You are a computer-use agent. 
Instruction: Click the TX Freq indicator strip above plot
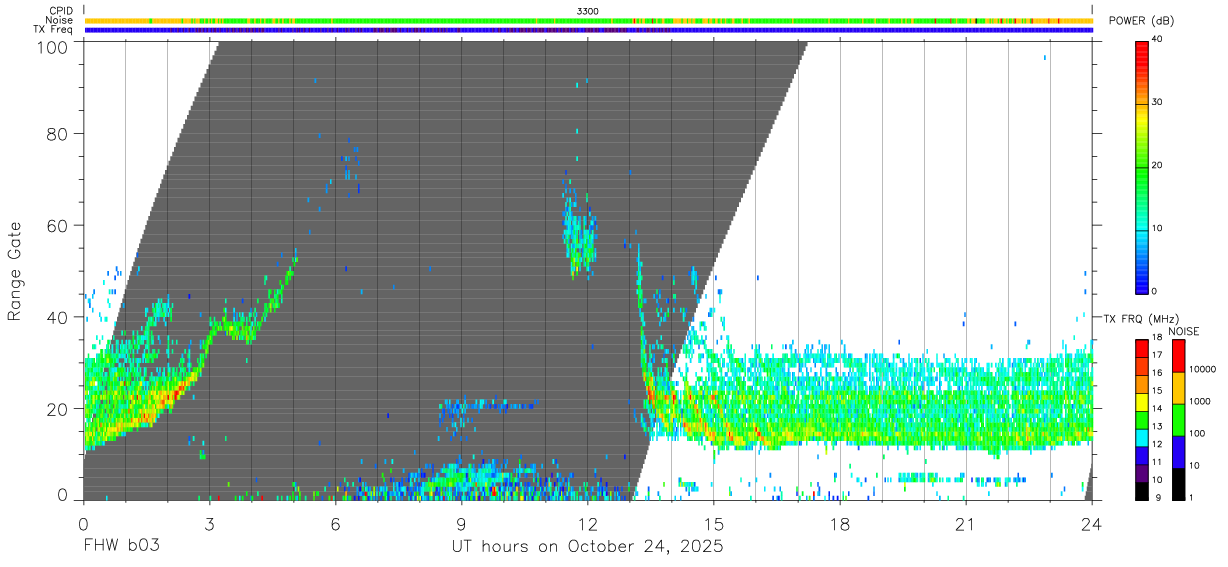tap(588, 30)
